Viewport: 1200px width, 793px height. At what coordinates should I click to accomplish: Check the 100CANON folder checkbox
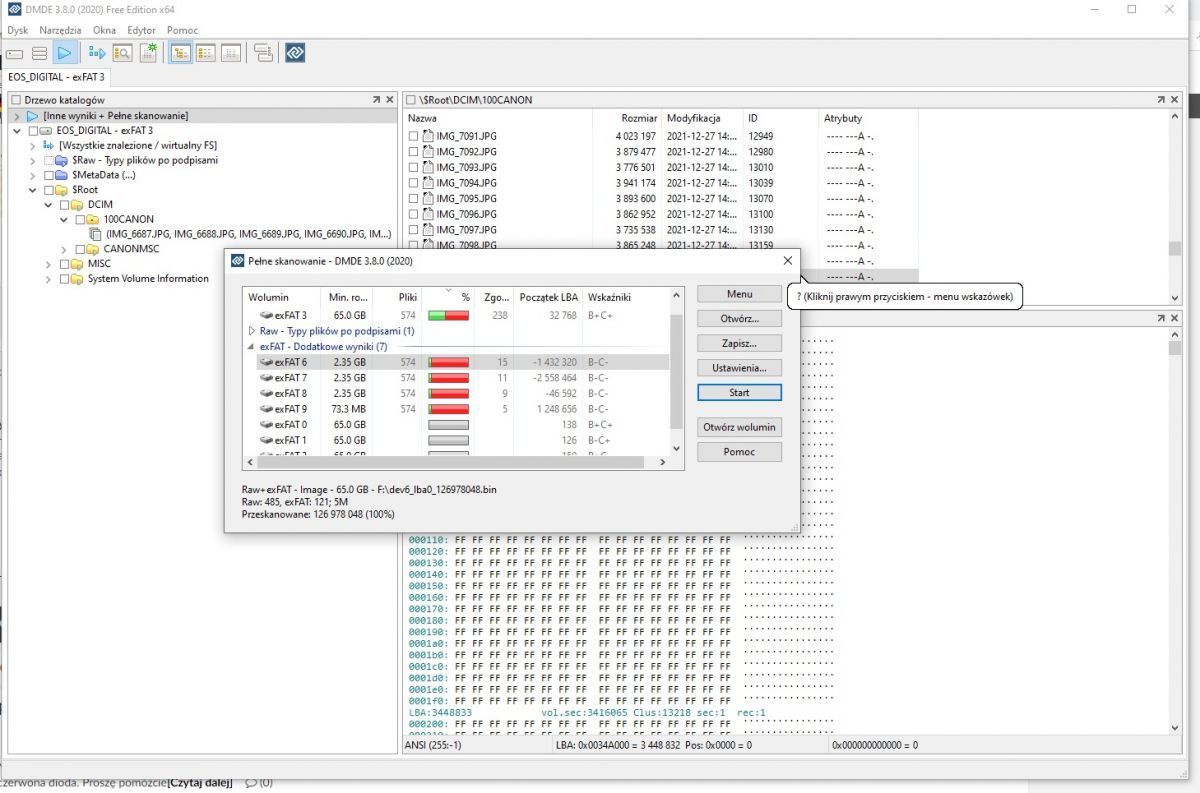(x=81, y=220)
